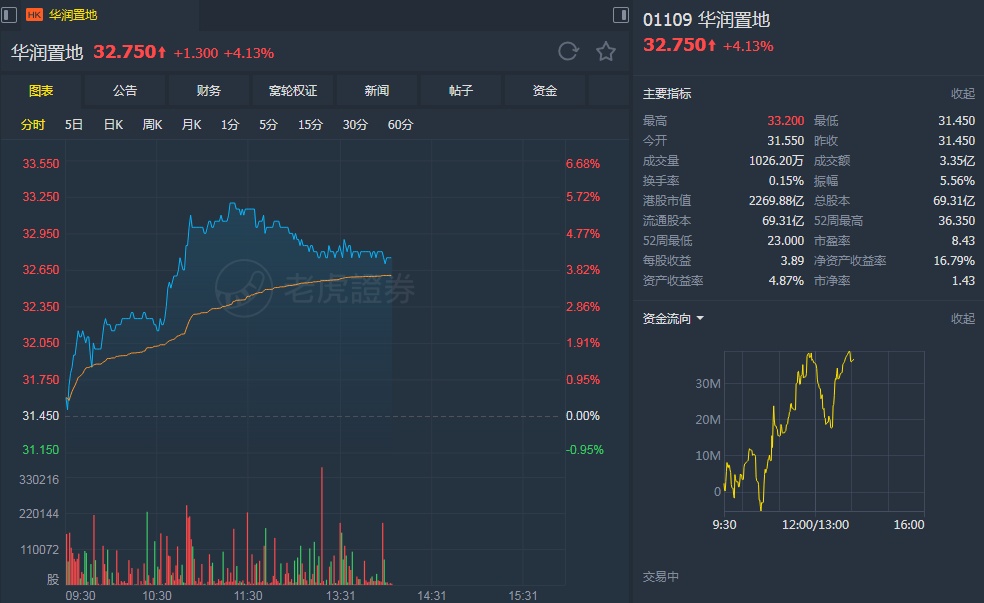The height and width of the screenshot is (603, 984).
Task: Open the 财务 tab
Action: tap(209, 91)
